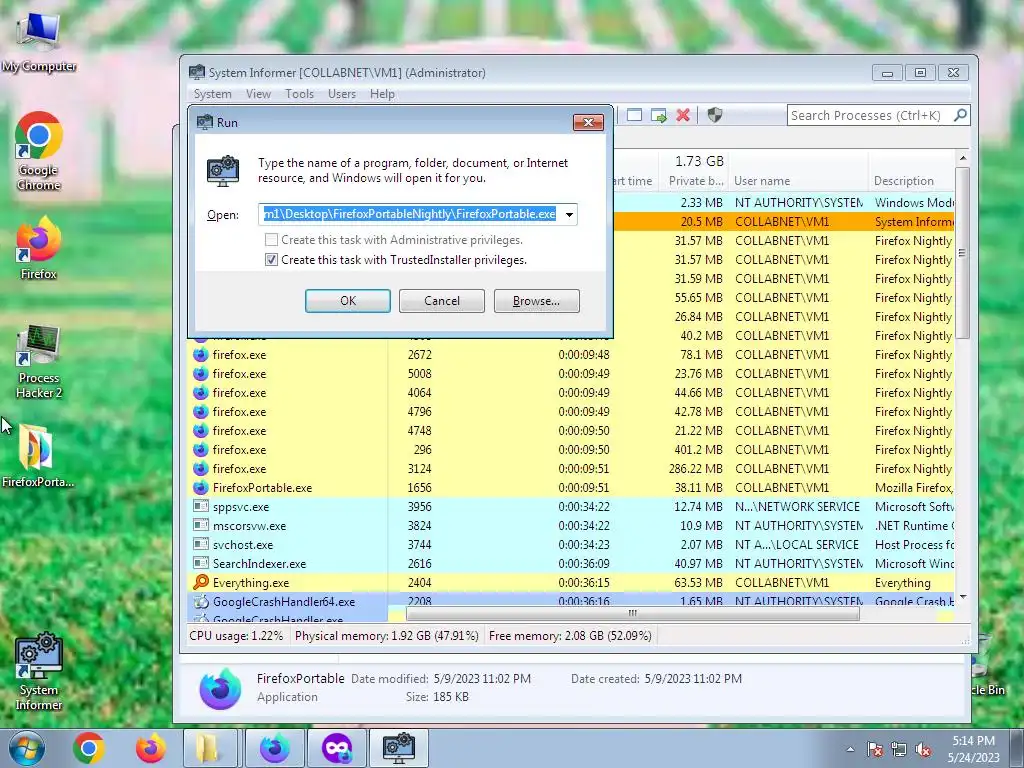Open the Users menu
Viewport: 1024px width, 768px height.
click(x=342, y=94)
